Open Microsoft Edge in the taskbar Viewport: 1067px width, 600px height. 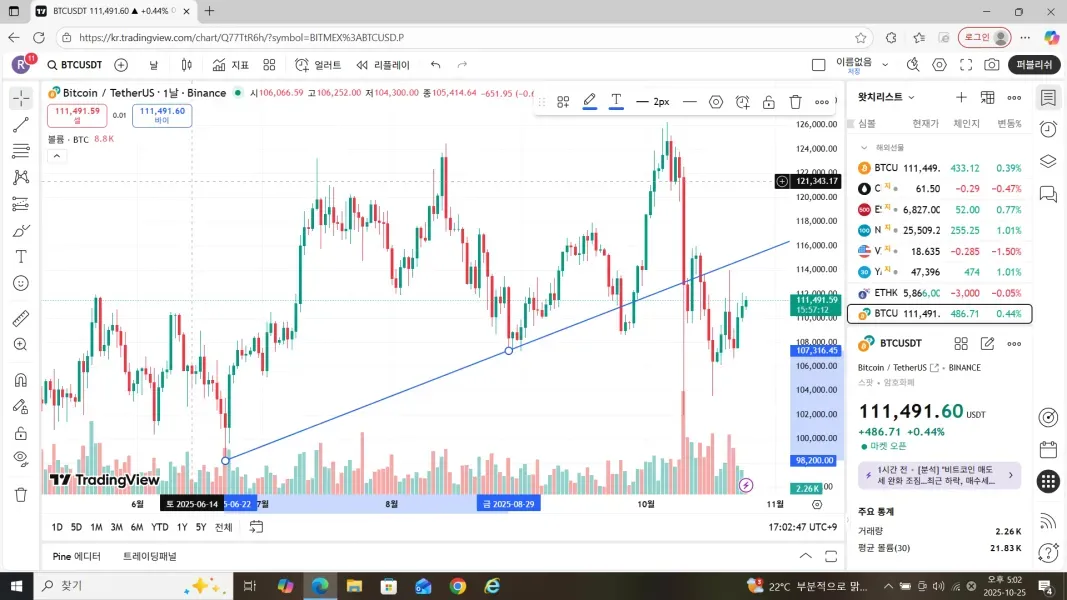click(x=320, y=586)
